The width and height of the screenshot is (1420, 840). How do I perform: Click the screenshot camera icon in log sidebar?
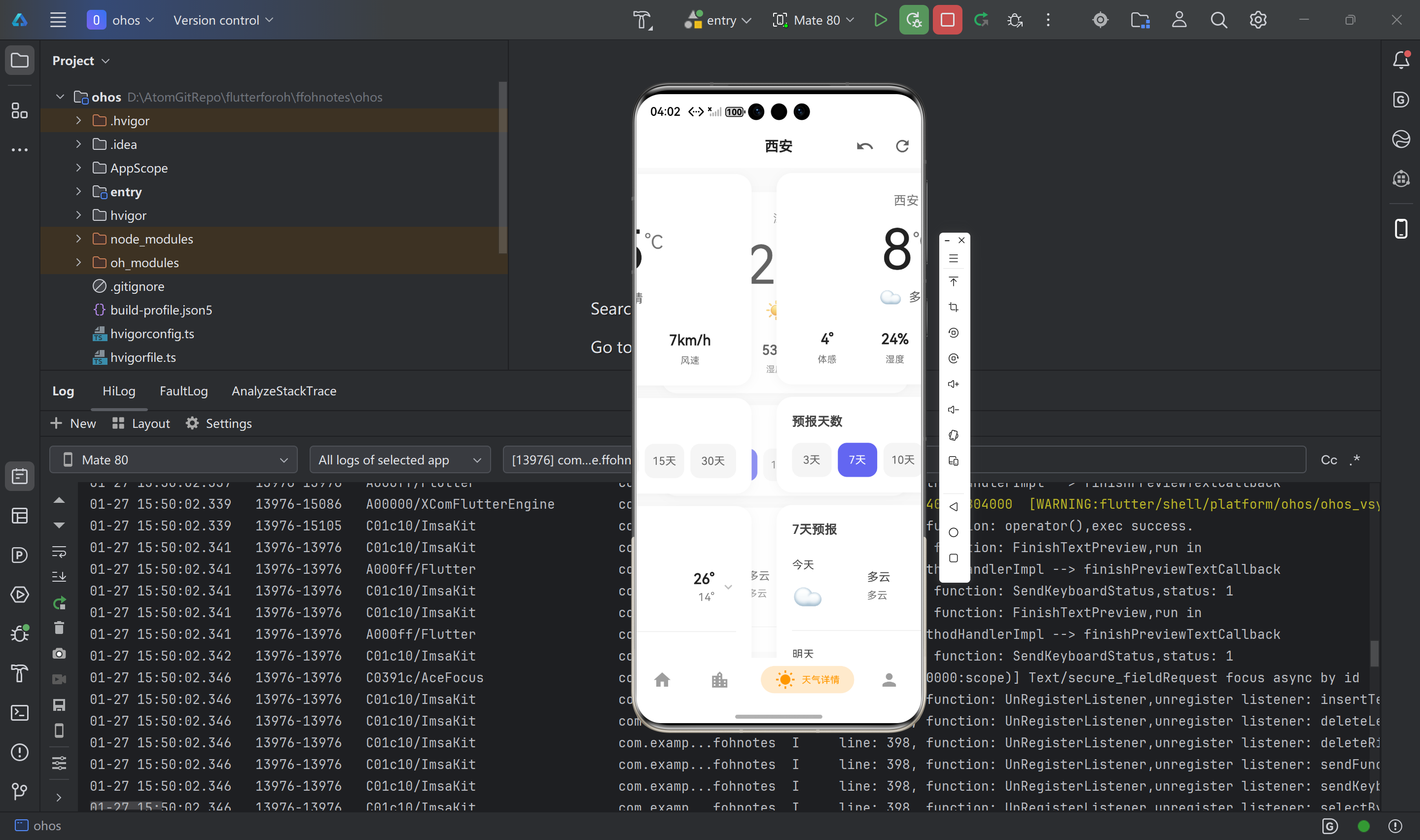(x=59, y=654)
